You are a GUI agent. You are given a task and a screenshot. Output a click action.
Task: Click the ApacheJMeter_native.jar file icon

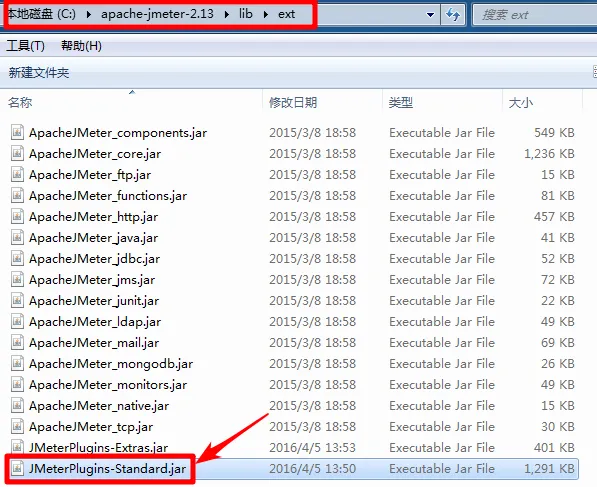point(17,406)
